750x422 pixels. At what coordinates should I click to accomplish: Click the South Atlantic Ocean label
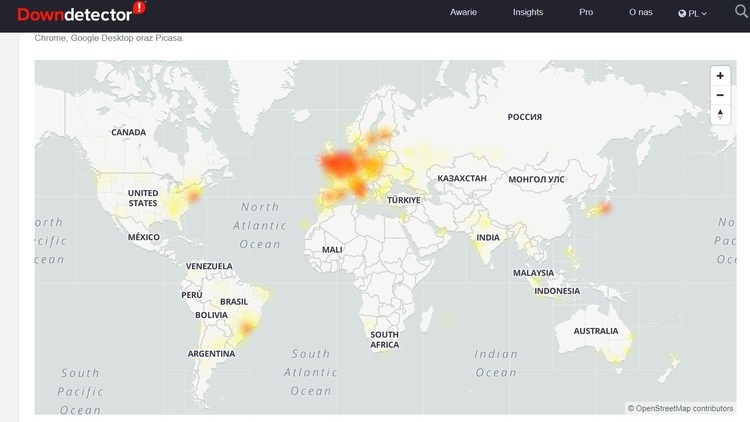[x=311, y=372]
